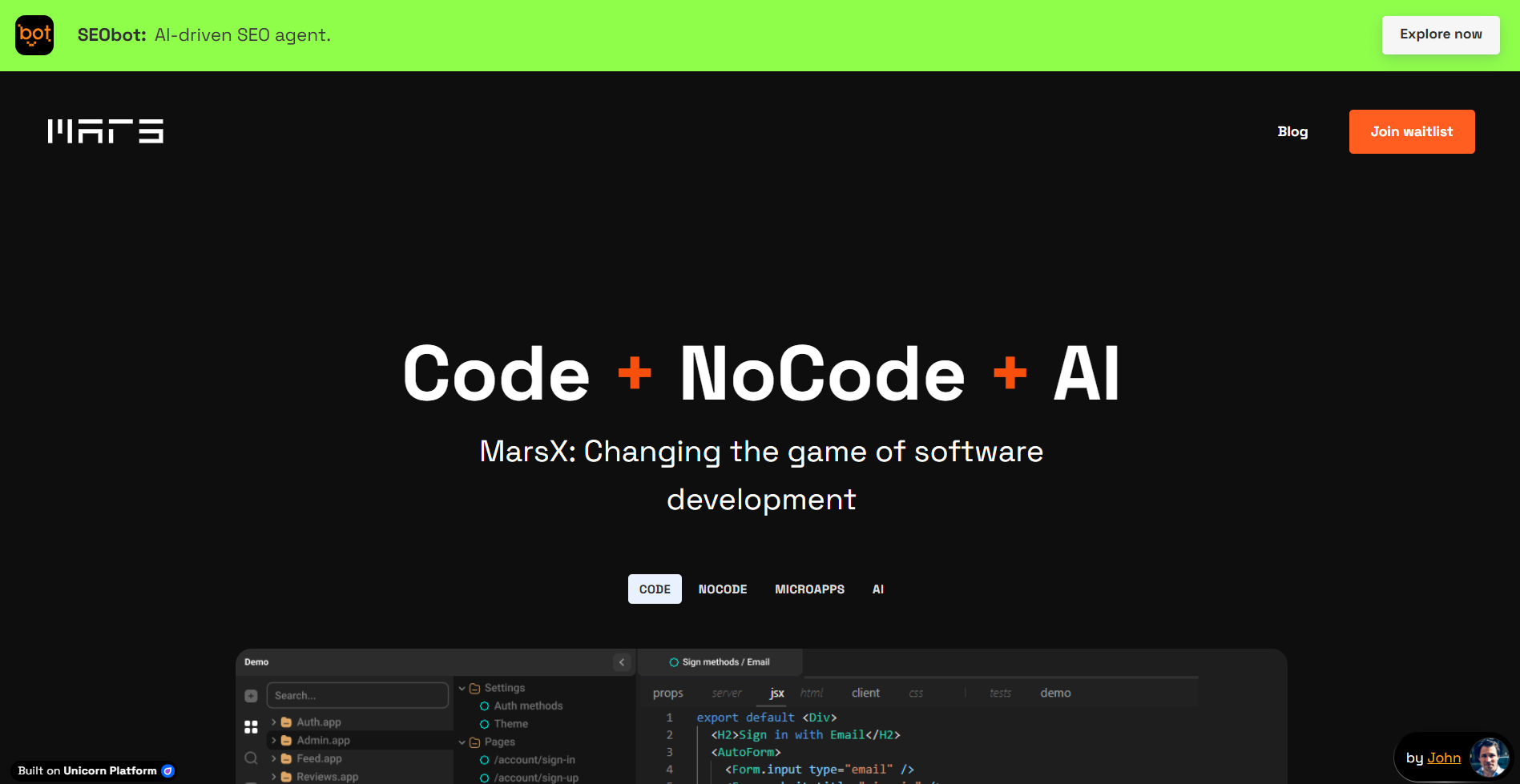Collapse the Pages group chevron
Viewport: 1520px width, 784px height.
(x=462, y=742)
